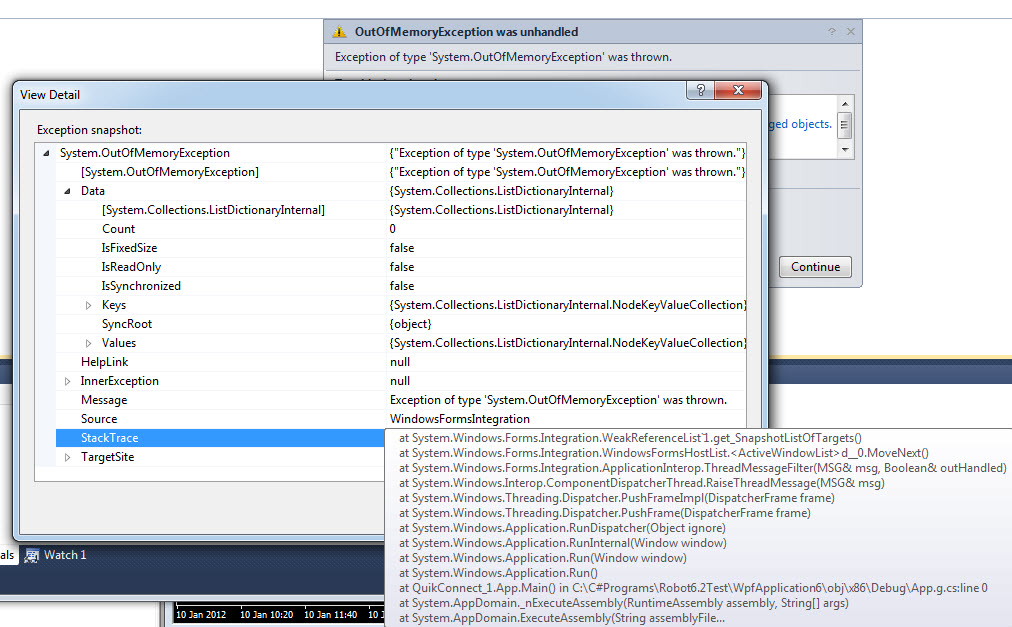The width and height of the screenshot is (1012, 627).
Task: Click the Watch 1 tab icon
Action: coord(32,555)
